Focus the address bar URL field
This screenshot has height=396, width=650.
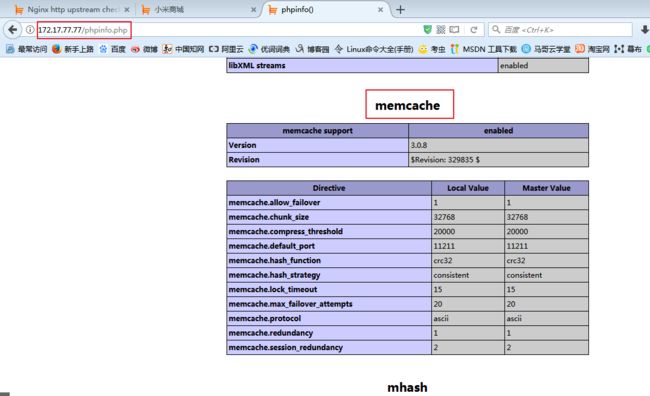click(228, 30)
